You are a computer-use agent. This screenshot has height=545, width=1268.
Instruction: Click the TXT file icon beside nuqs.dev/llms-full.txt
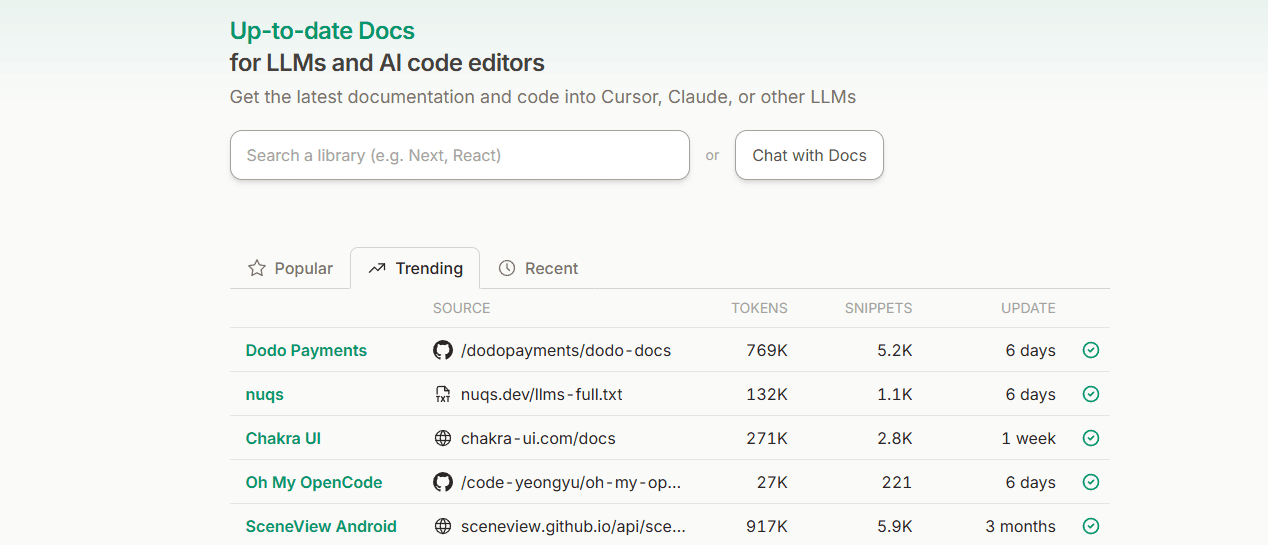point(443,394)
